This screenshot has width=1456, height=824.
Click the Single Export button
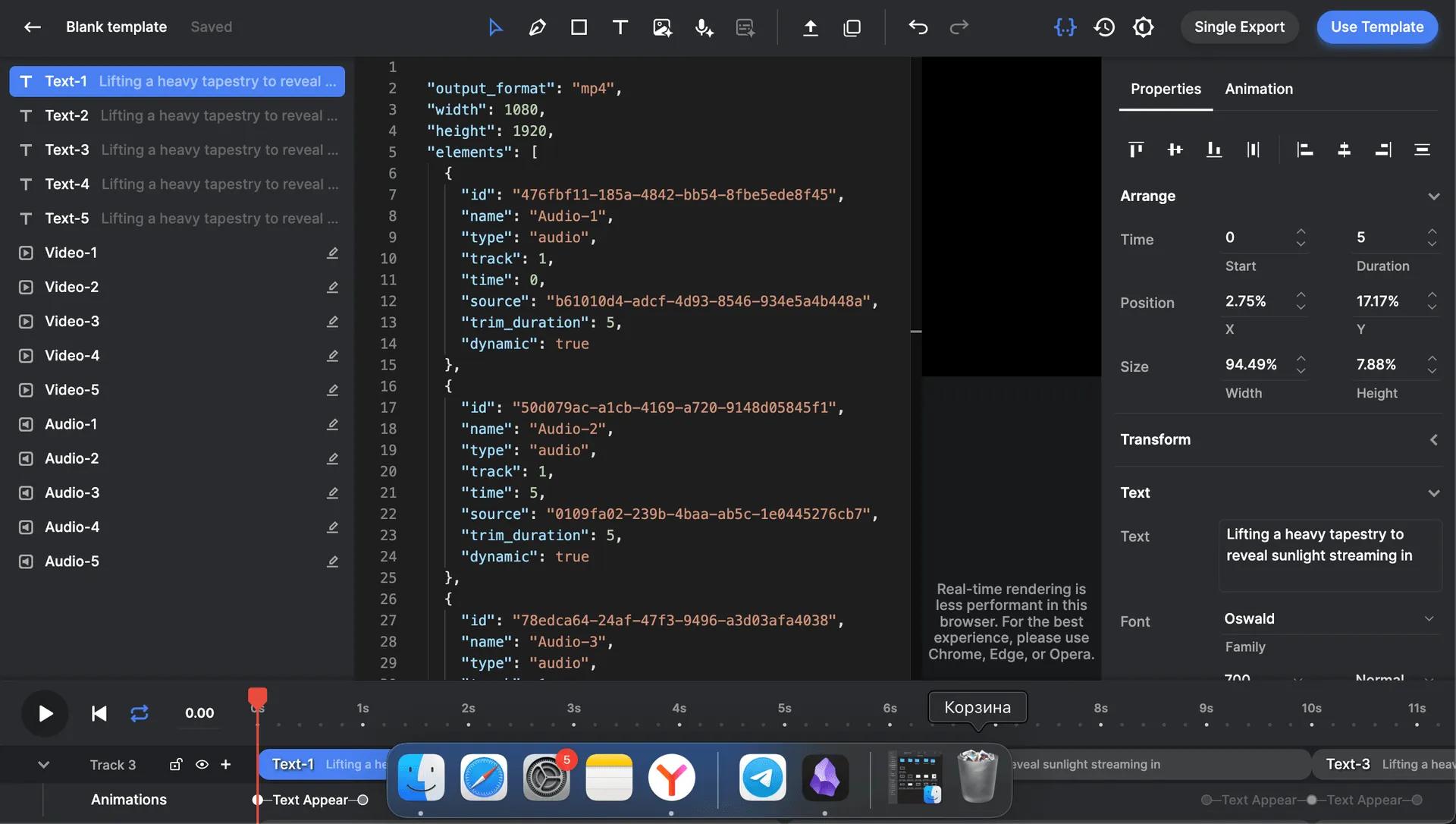pos(1239,27)
